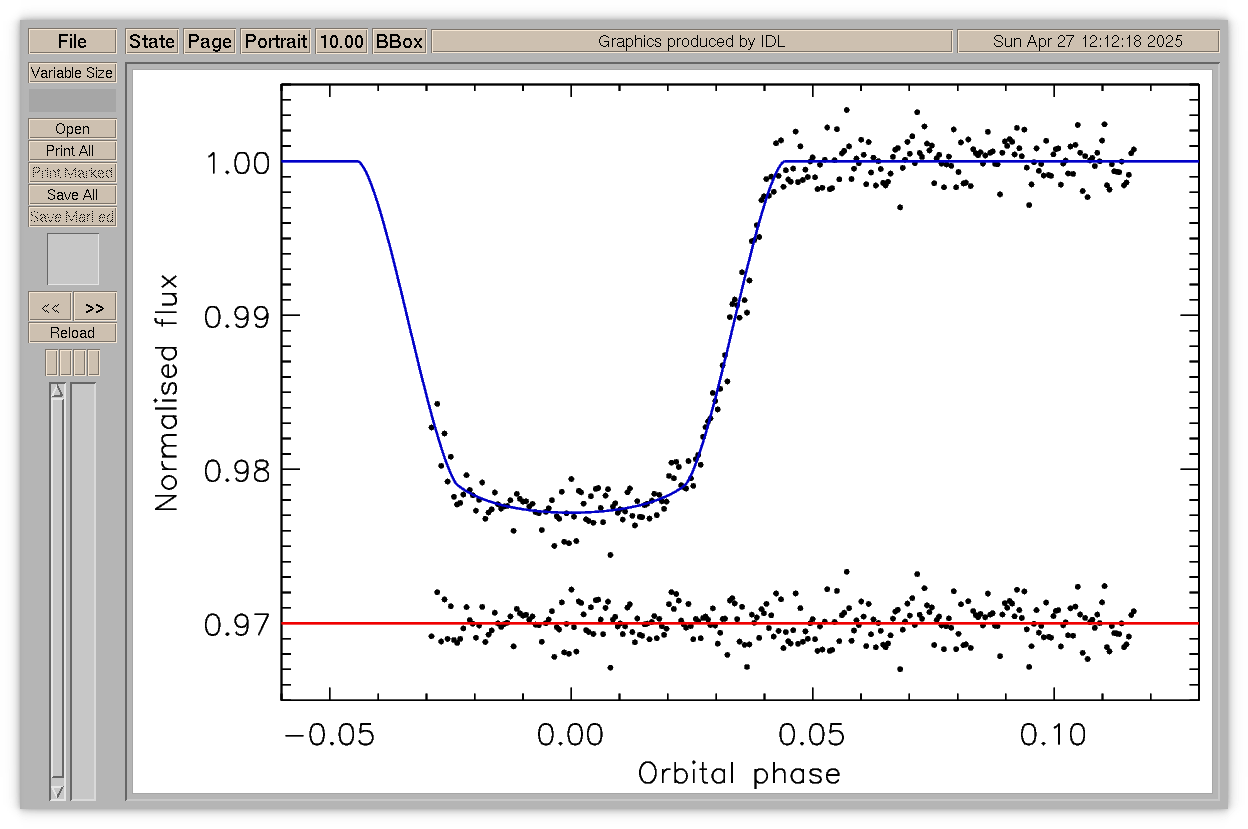Click the first small page-mark button under Reload
Image resolution: width=1248 pixels, height=829 pixels.
[52, 362]
